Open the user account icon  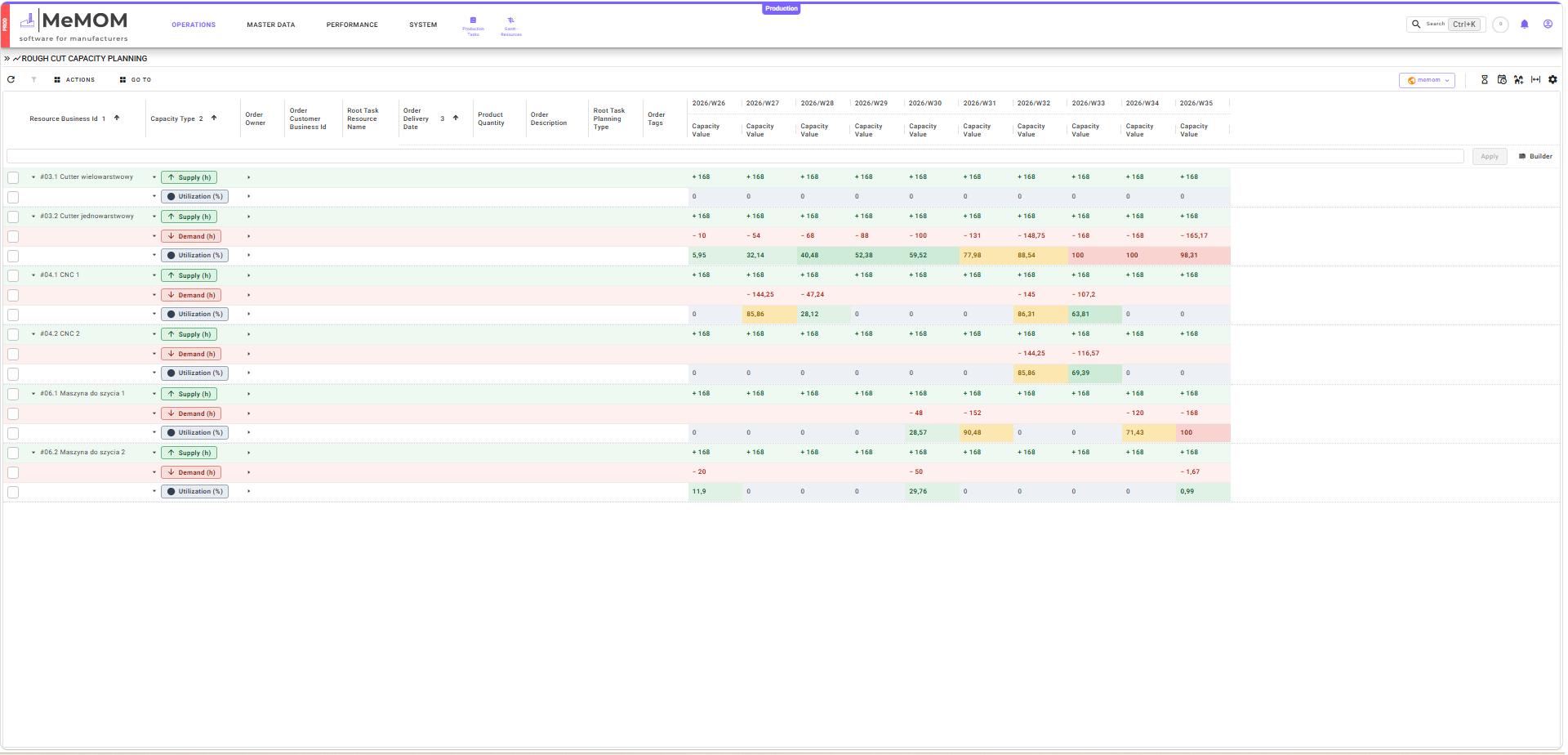1548,25
